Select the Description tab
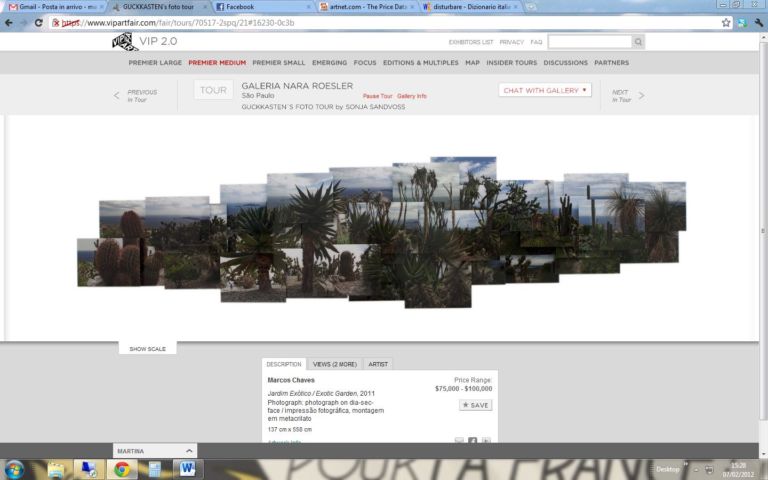The height and width of the screenshot is (480, 768). click(x=284, y=364)
